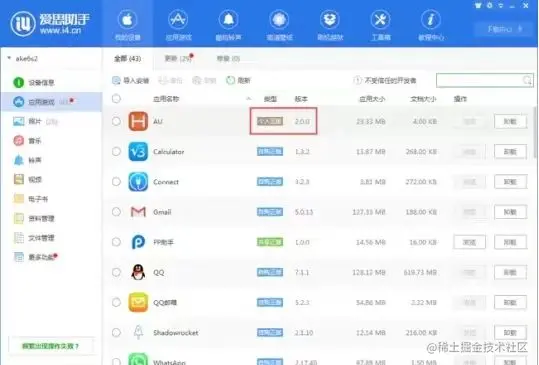
Task: Open the skin shirt icon in title bar
Action: 478,5
